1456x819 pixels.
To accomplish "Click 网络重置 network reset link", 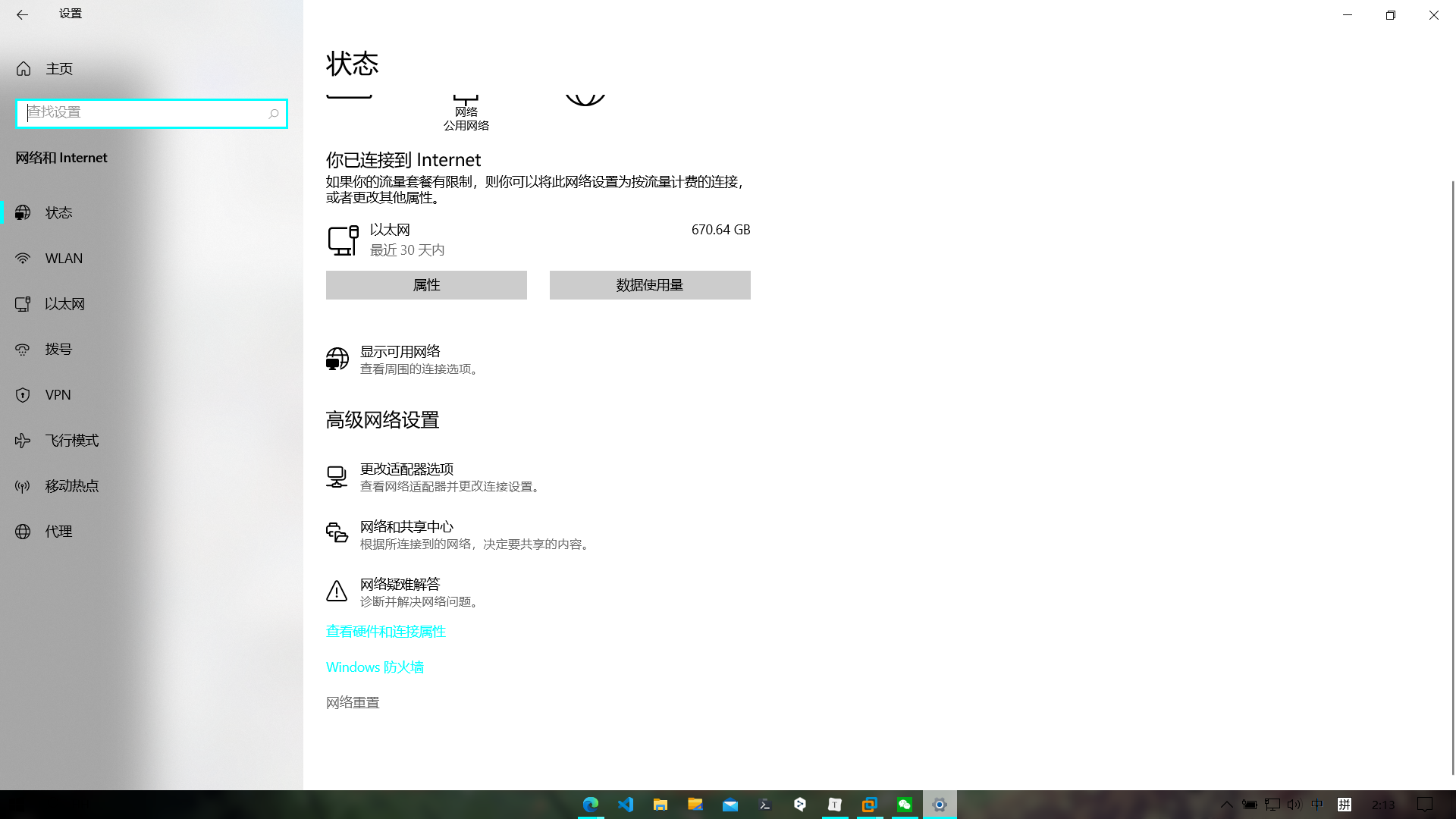I will pyautogui.click(x=353, y=703).
